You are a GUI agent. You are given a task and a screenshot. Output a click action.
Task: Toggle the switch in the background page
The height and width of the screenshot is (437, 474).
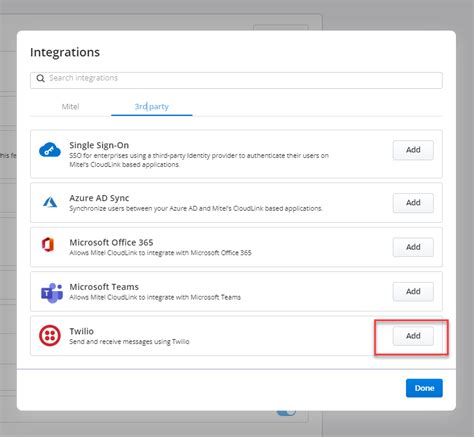click(x=286, y=413)
